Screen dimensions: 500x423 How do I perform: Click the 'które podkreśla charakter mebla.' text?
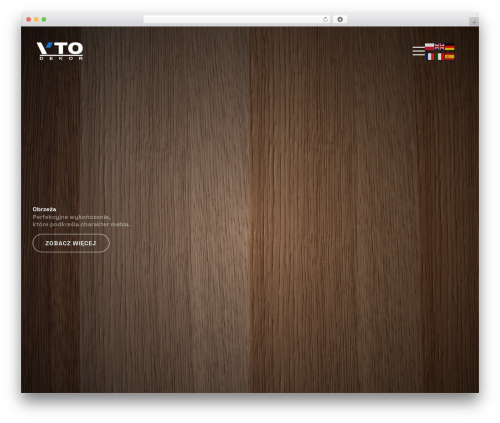tap(81, 224)
